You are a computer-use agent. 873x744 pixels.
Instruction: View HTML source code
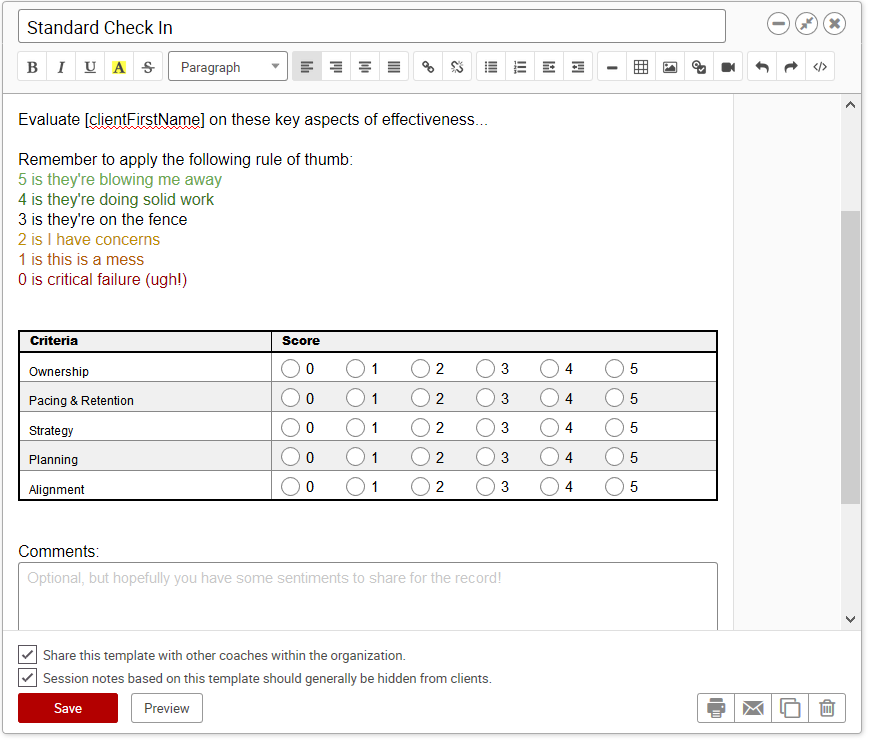click(x=820, y=67)
